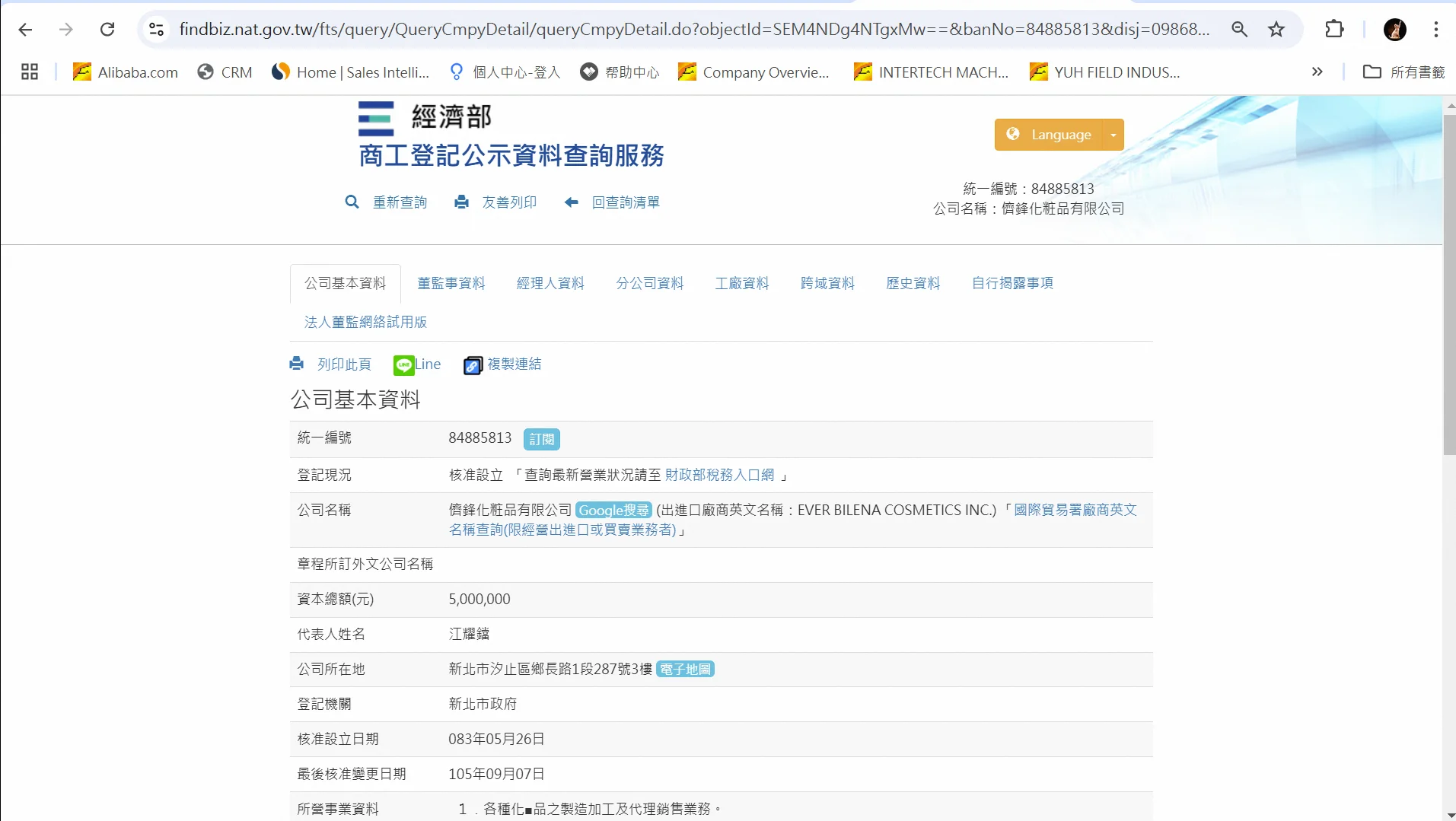Open the site information icon beside URL
This screenshot has height=821, width=1456.
[156, 29]
